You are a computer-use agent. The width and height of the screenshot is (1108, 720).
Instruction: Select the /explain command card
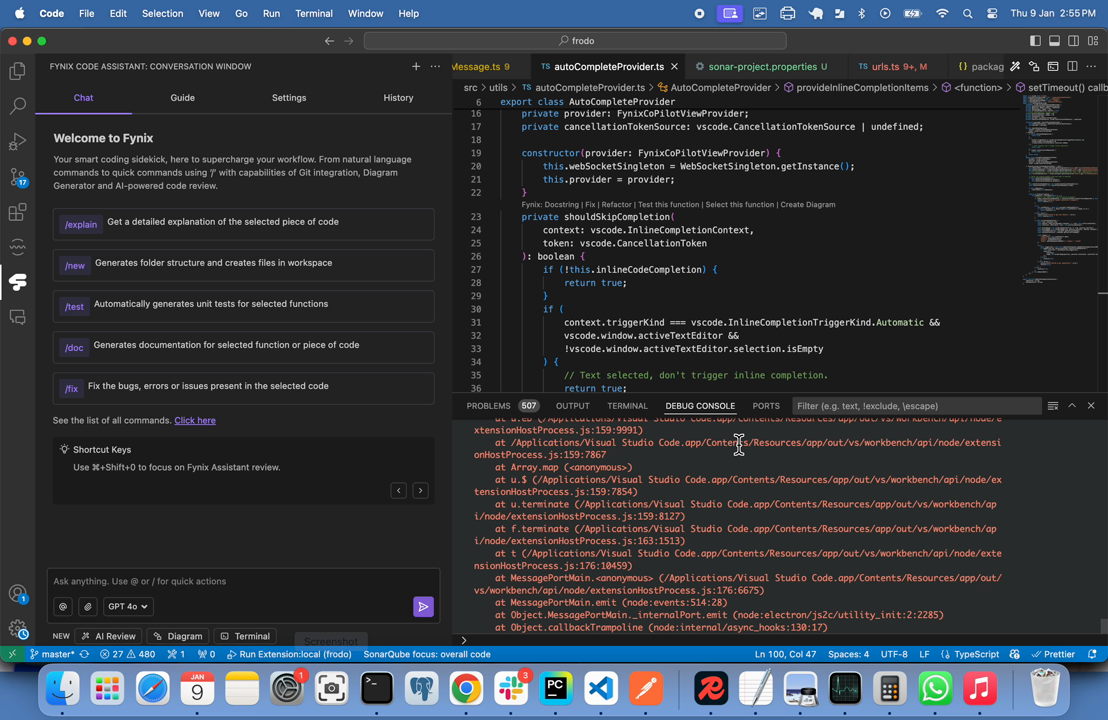244,224
